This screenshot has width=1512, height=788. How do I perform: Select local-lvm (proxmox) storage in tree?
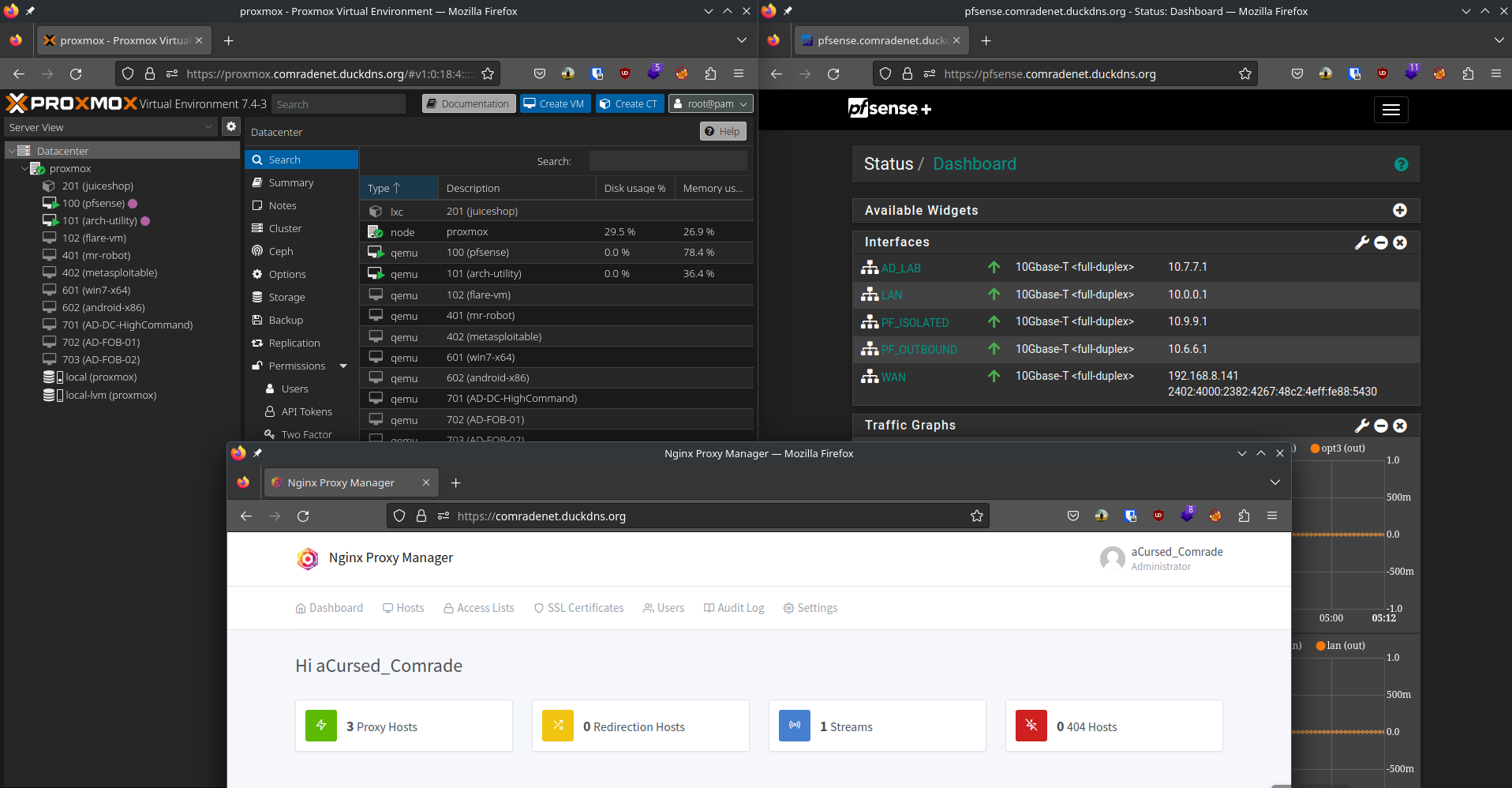point(110,395)
